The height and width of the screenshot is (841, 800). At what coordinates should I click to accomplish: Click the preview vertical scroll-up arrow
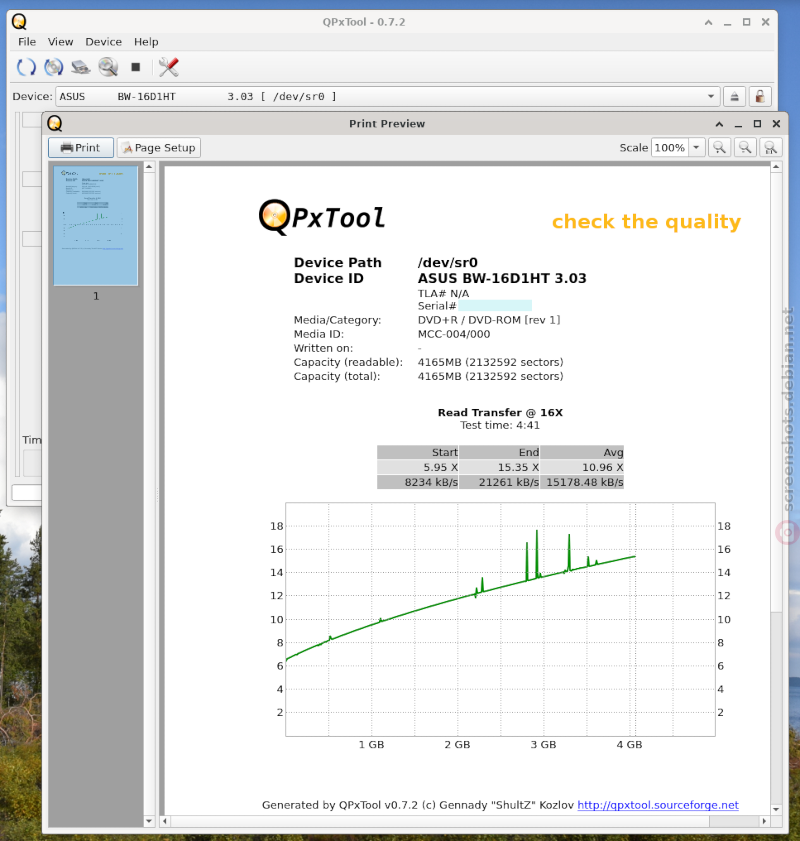click(x=776, y=167)
